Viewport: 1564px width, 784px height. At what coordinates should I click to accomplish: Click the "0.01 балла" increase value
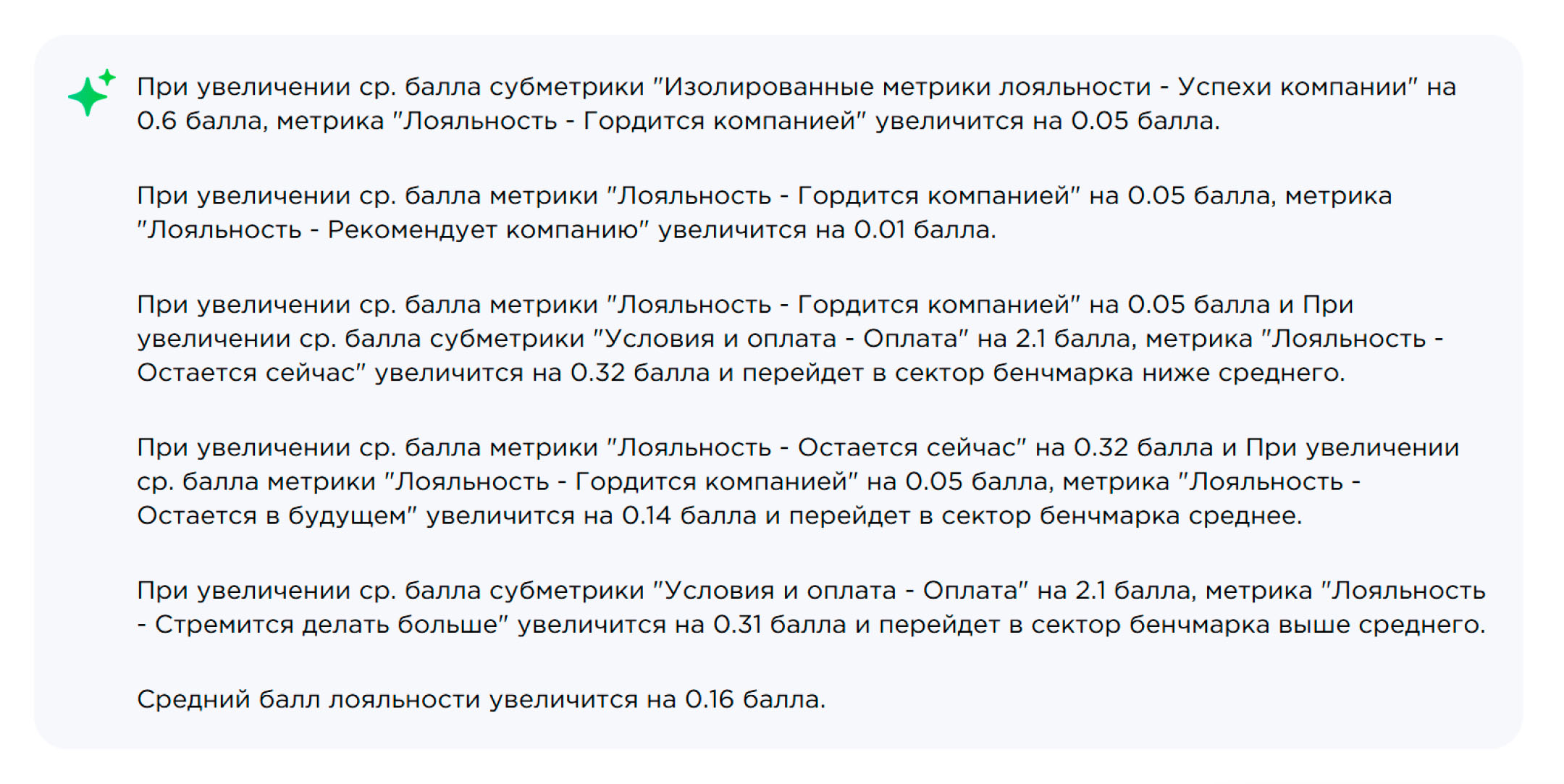(925, 230)
